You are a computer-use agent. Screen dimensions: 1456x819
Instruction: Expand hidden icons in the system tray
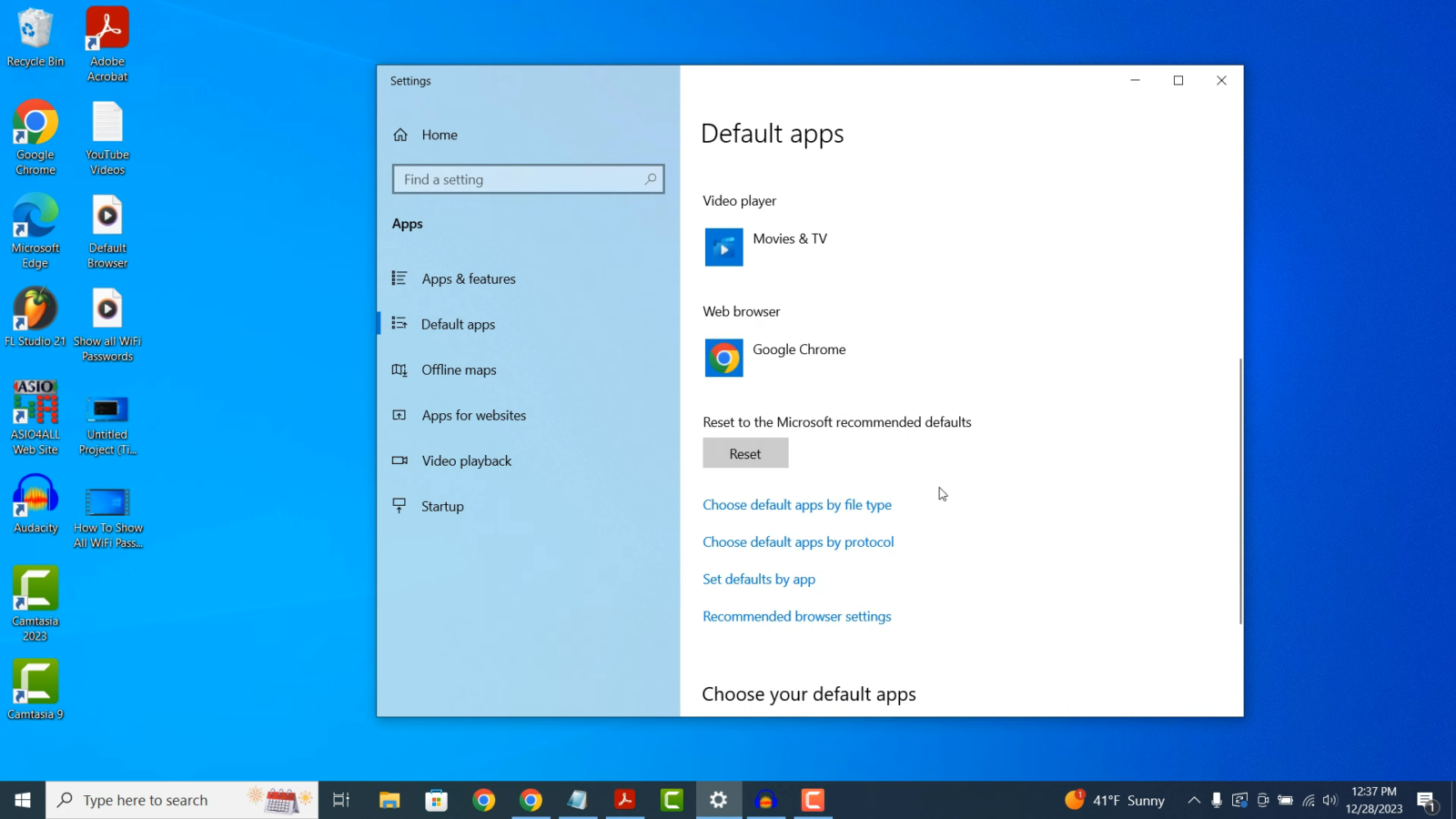click(1194, 800)
